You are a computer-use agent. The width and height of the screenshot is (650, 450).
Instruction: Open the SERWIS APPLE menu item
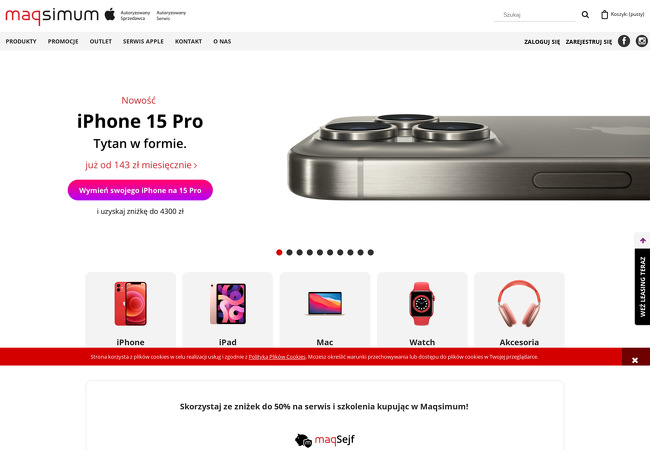[143, 41]
